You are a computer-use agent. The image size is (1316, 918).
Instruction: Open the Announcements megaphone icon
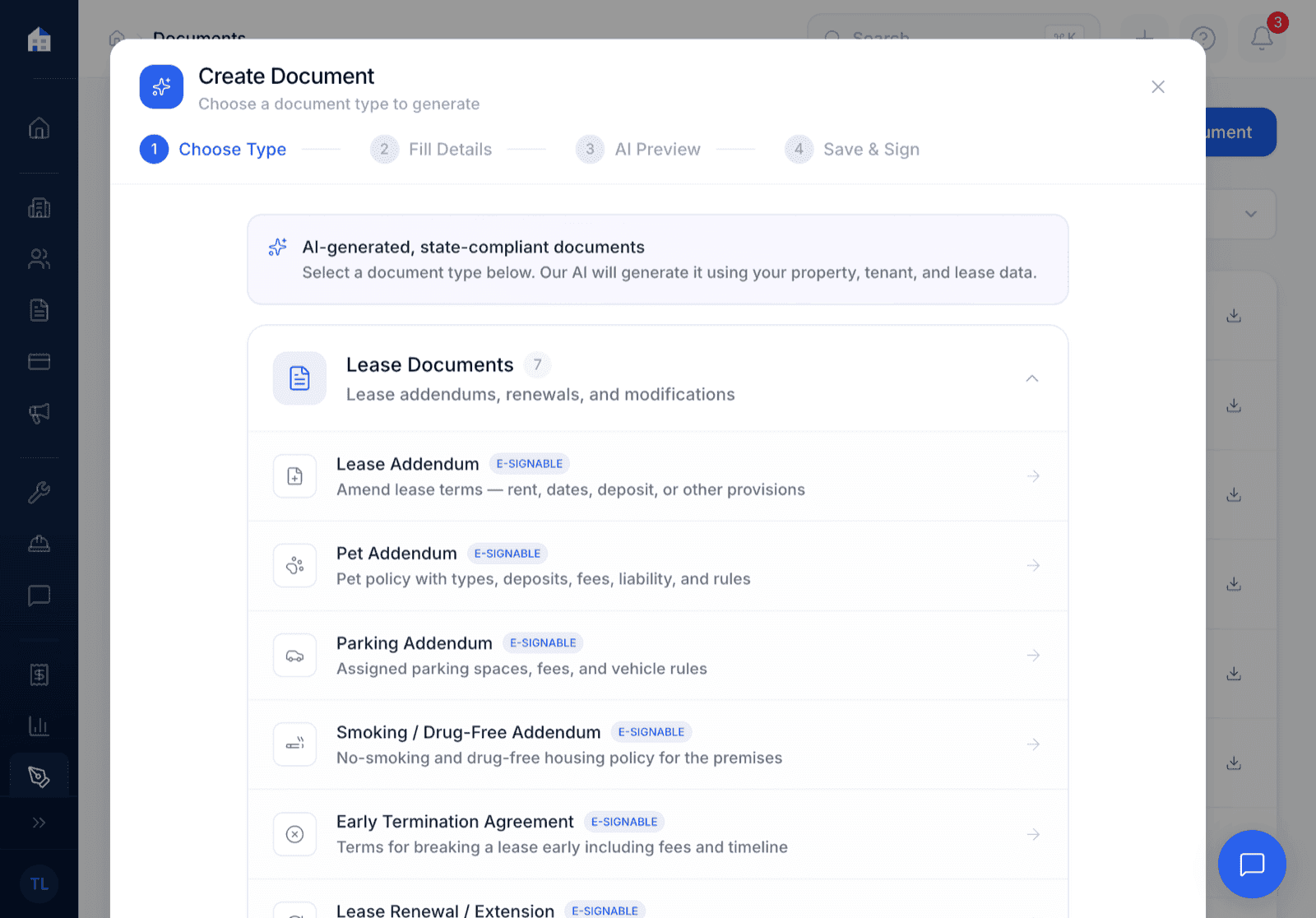39,412
